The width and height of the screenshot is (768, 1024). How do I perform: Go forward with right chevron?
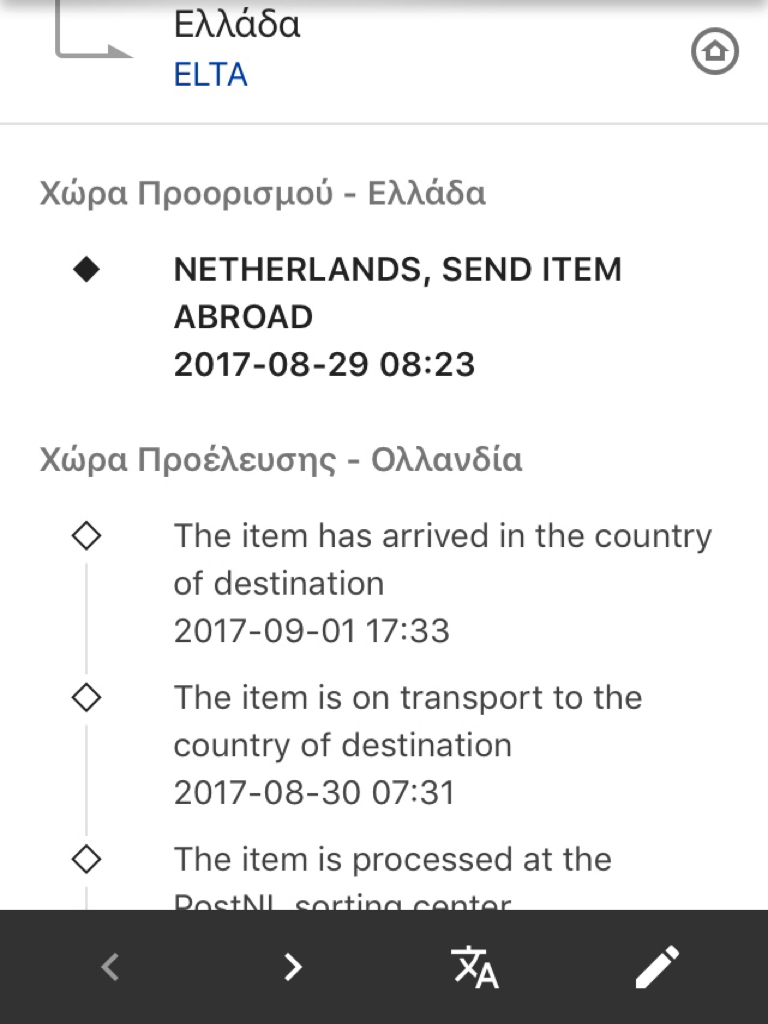tap(293, 967)
